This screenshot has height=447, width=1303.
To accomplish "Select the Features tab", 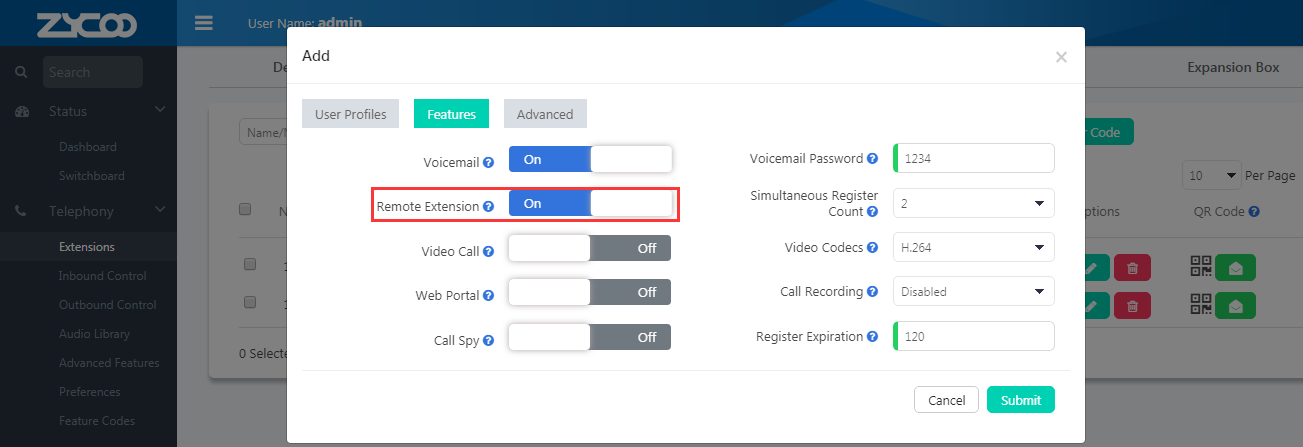I will coord(451,114).
